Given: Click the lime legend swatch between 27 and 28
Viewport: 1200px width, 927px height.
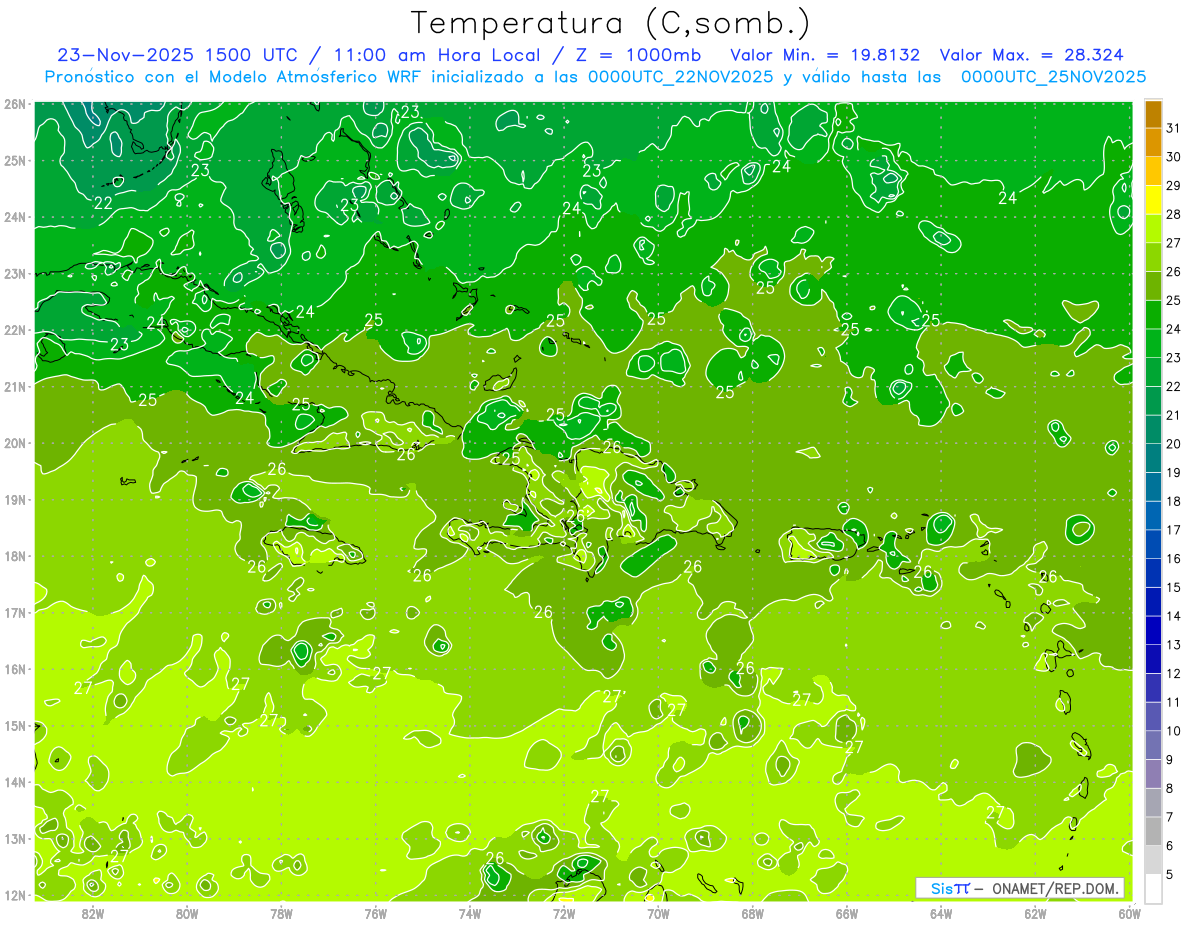Looking at the screenshot, I should [1153, 229].
